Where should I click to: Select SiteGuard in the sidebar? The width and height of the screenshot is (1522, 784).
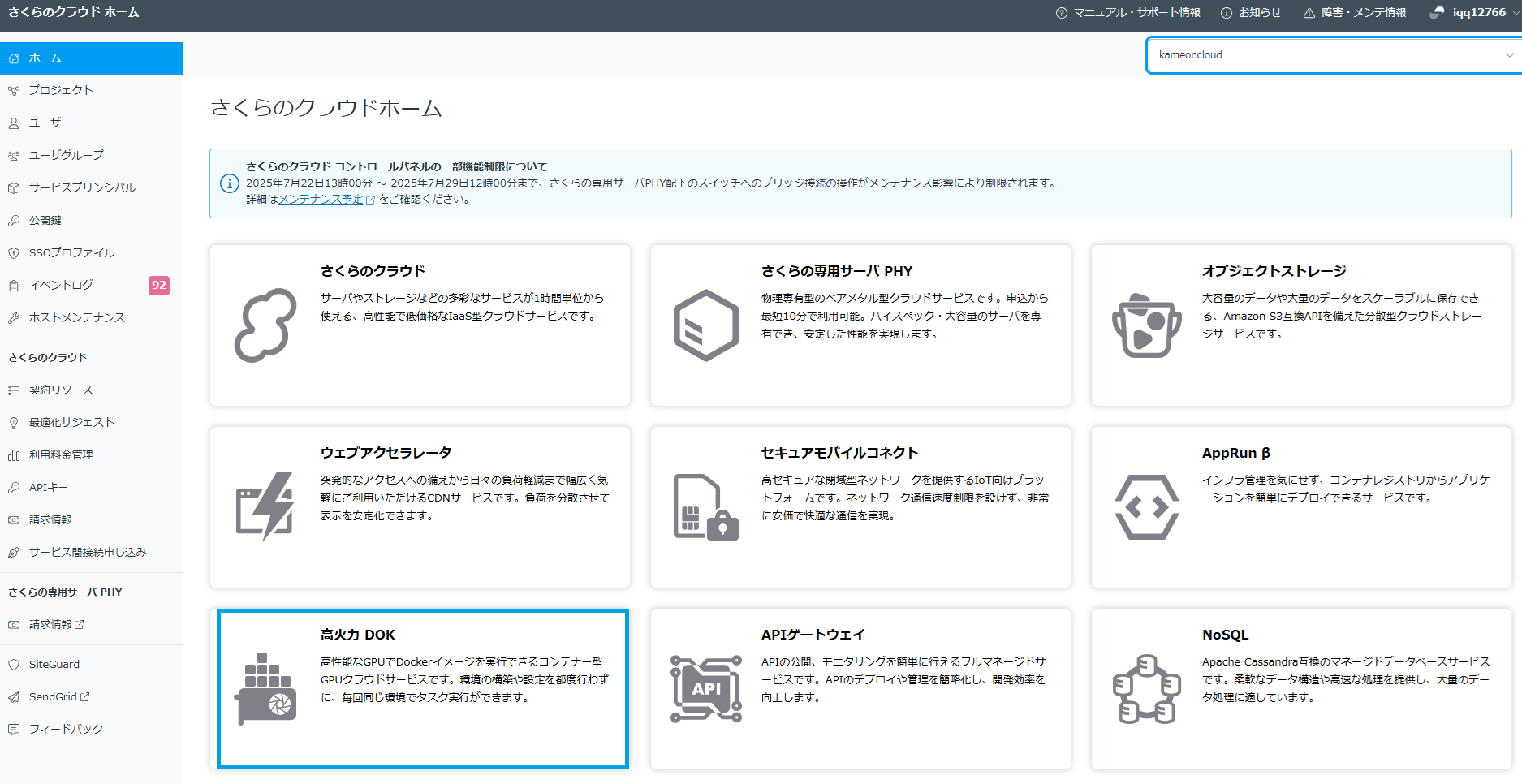tap(91, 665)
